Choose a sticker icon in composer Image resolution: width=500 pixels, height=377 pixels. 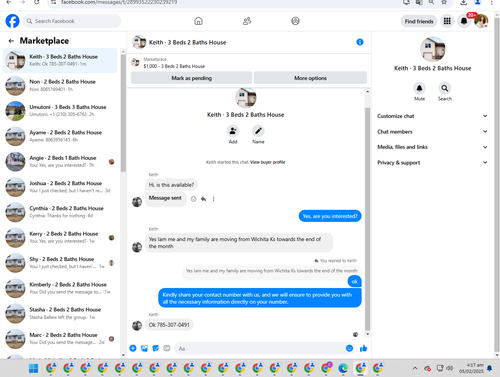click(156, 348)
